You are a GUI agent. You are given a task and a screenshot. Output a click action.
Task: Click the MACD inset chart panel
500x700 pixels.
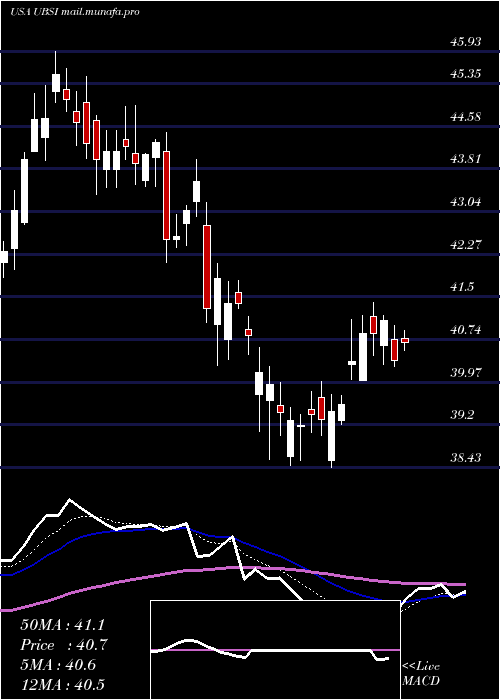[275, 650]
